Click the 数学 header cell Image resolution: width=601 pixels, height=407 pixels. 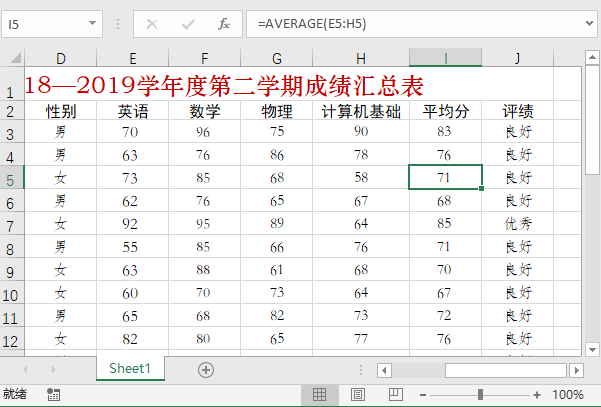coord(205,111)
